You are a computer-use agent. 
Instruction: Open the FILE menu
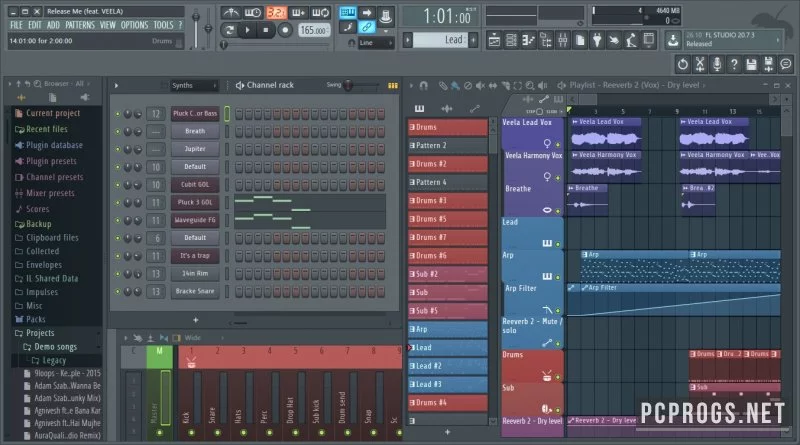[x=16, y=25]
